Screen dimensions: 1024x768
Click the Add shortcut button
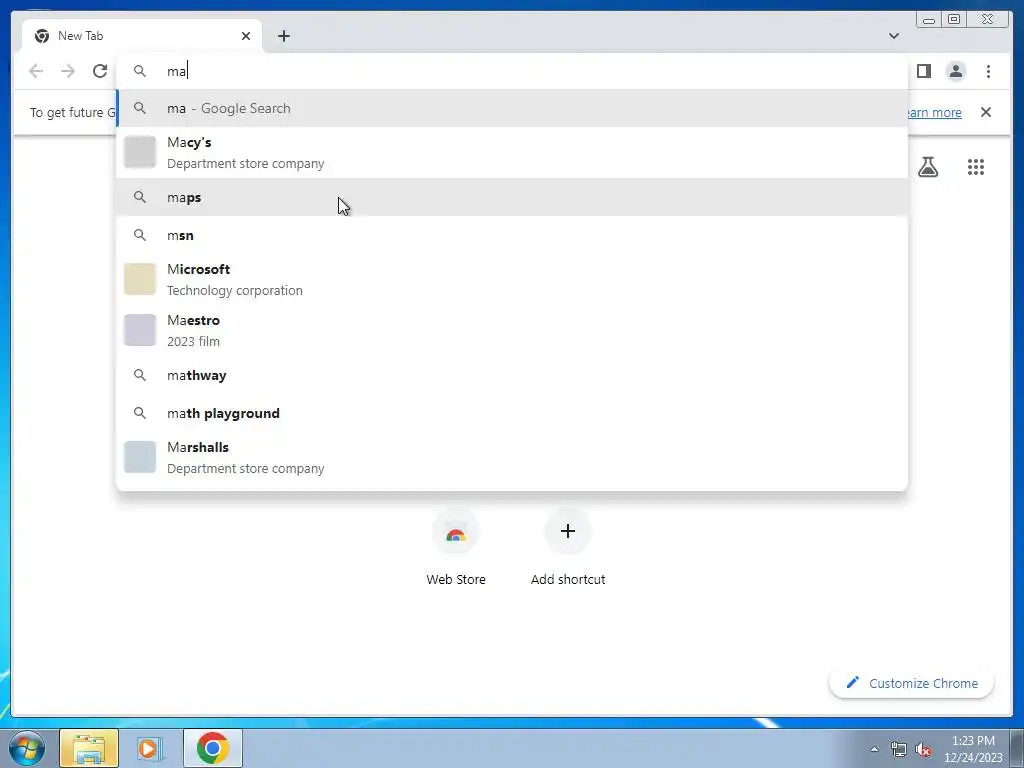[x=568, y=547]
